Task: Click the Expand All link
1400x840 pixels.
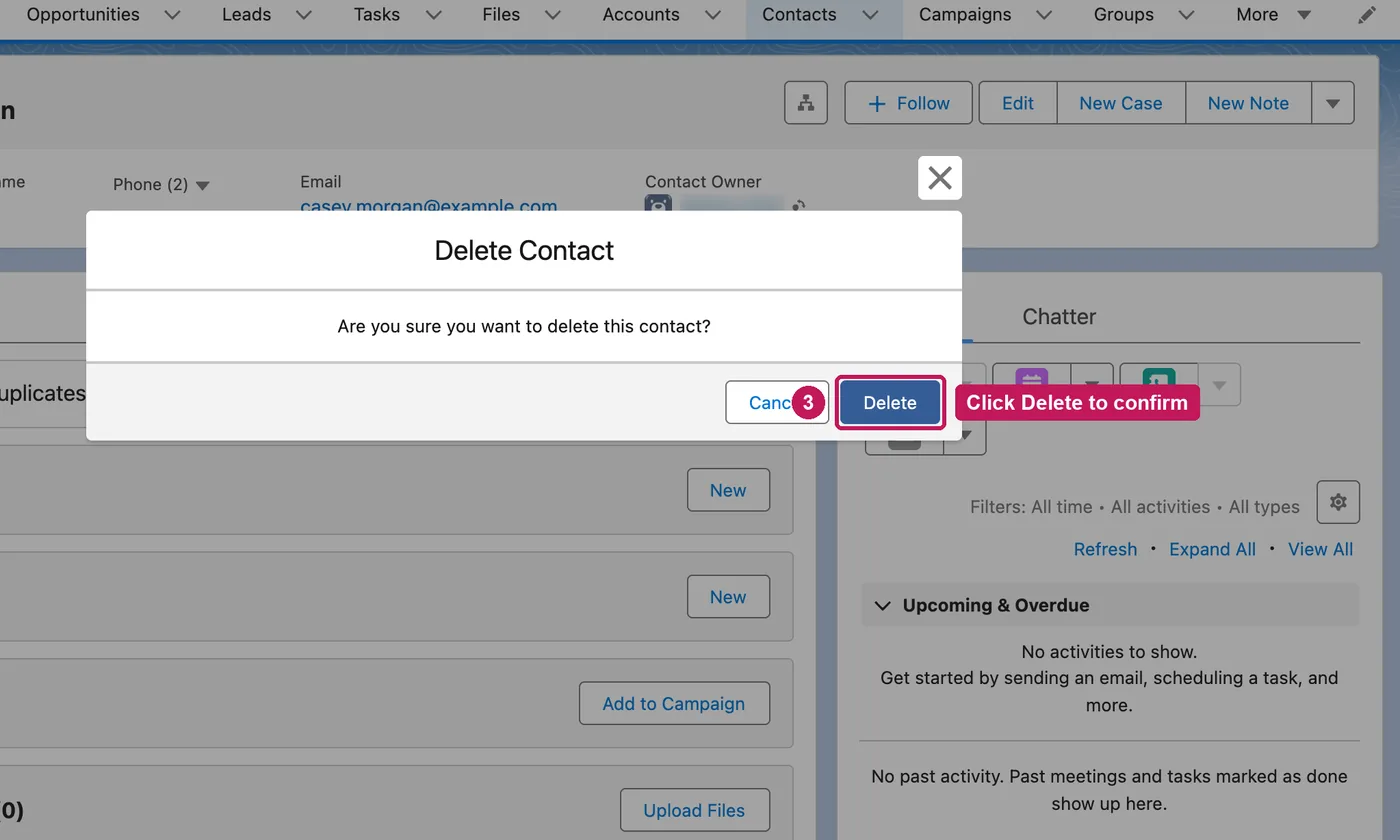Action: [x=1212, y=549]
